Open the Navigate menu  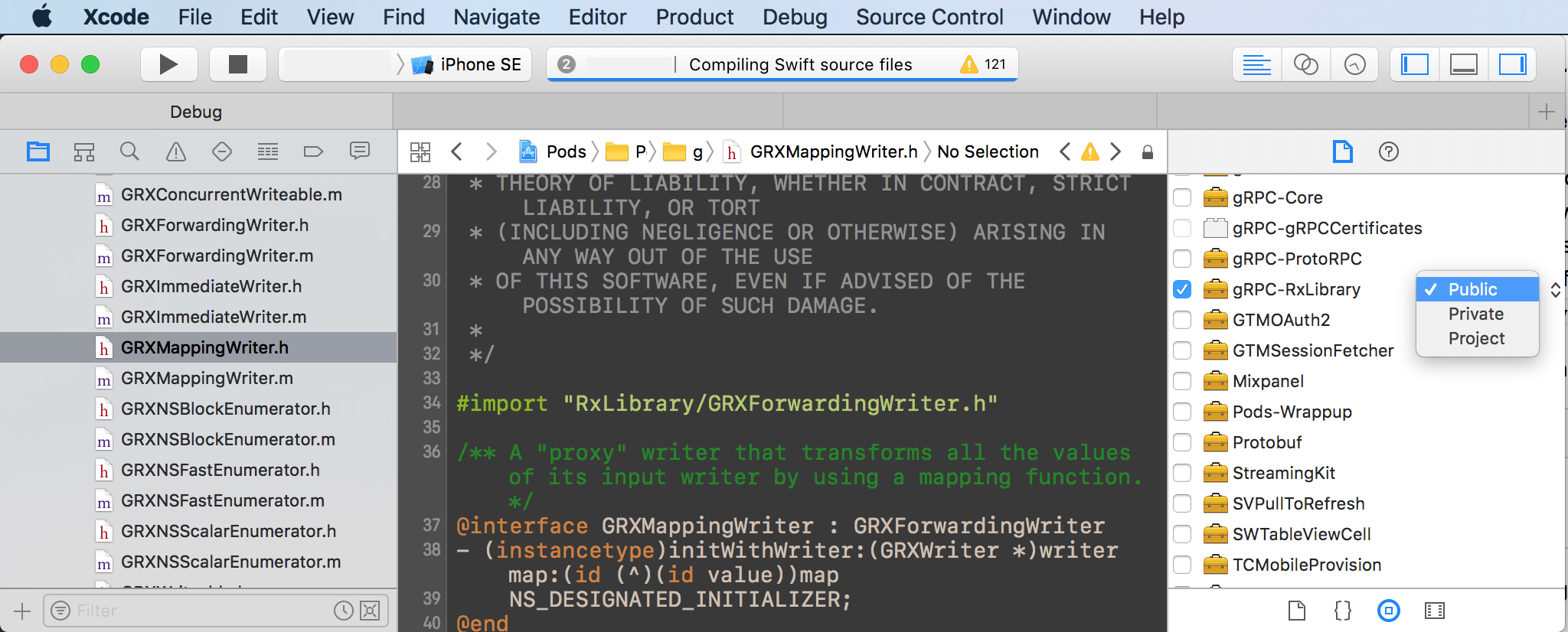point(496,17)
